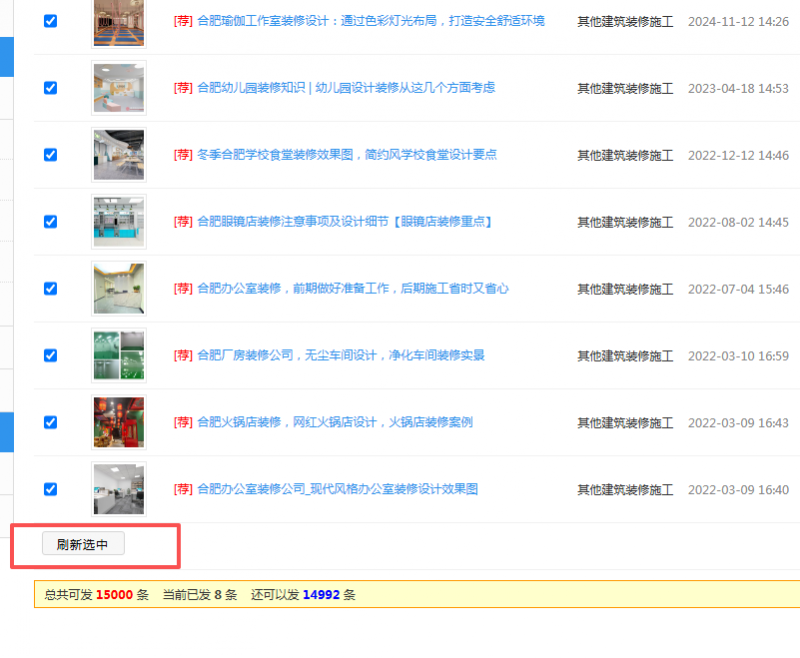
Task: Click date 2023-04-18 14:53
Action: pos(738,88)
